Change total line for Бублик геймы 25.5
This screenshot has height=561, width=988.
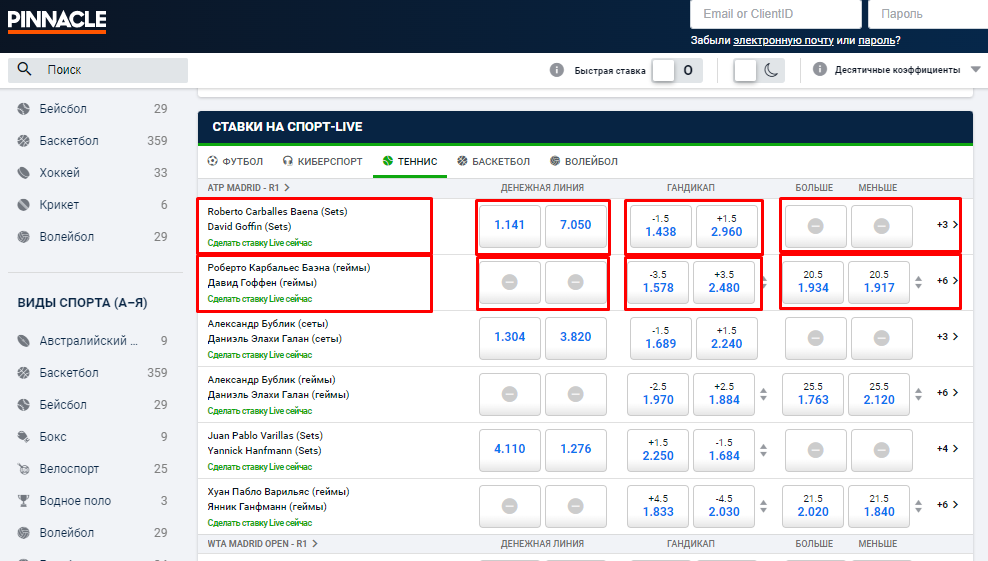[919, 395]
